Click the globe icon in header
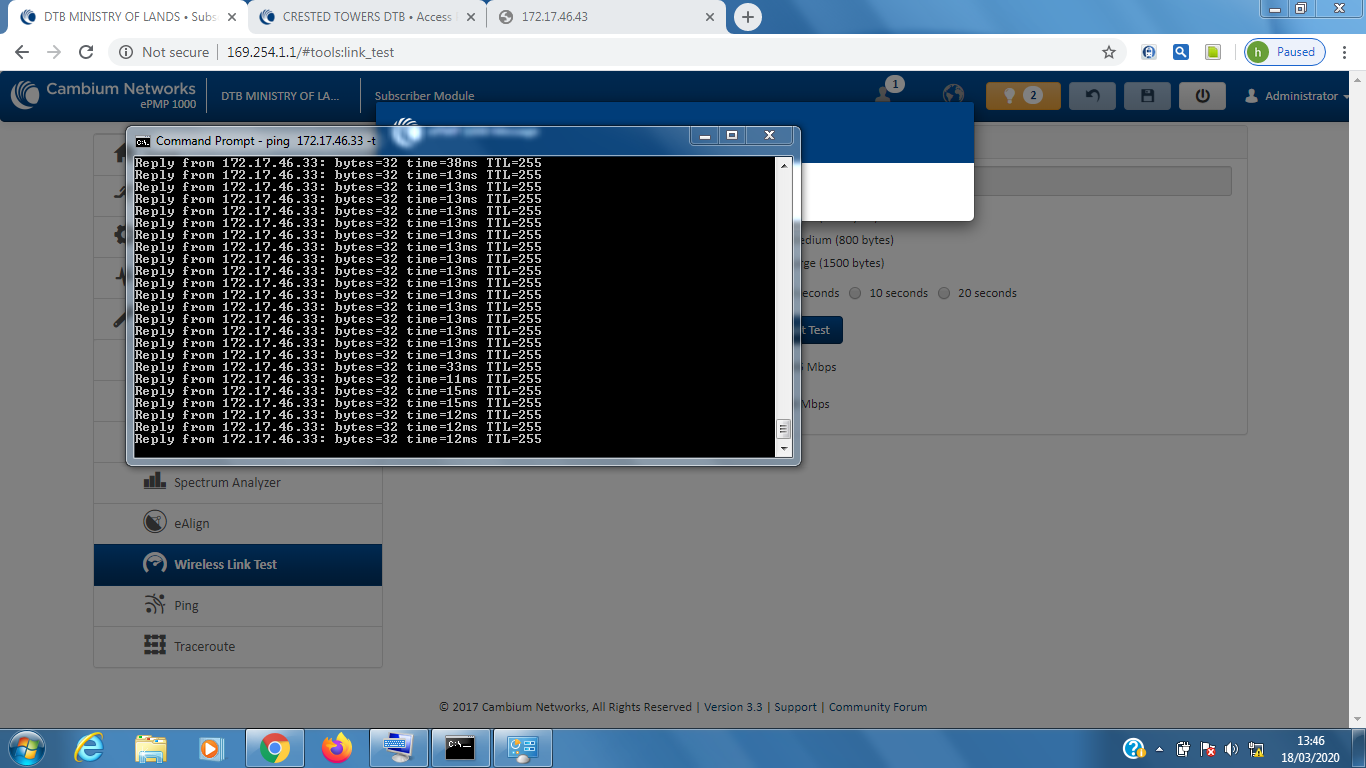Viewport: 1366px width, 768px height. tap(953, 95)
